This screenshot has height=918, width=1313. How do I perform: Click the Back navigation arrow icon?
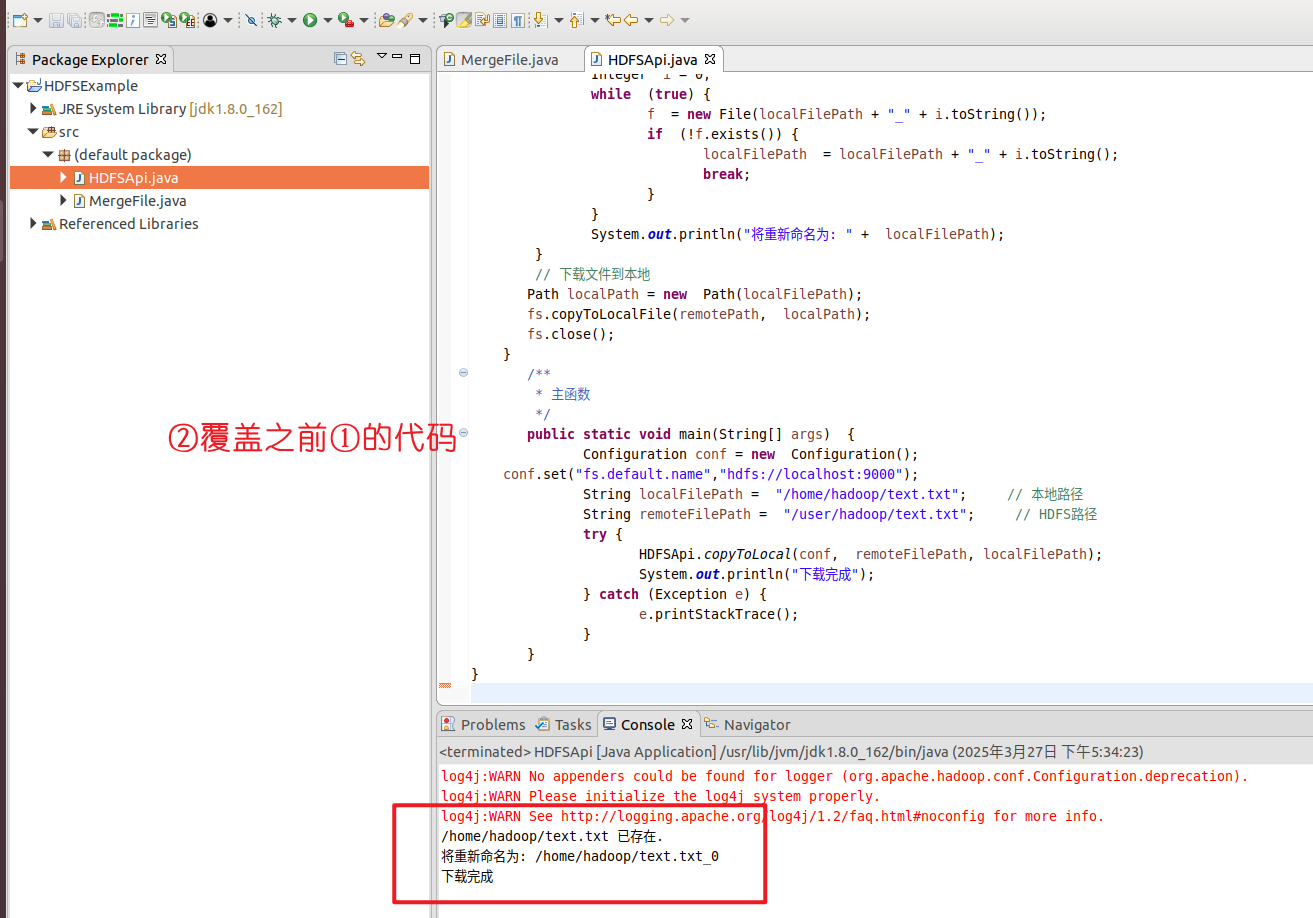point(631,19)
